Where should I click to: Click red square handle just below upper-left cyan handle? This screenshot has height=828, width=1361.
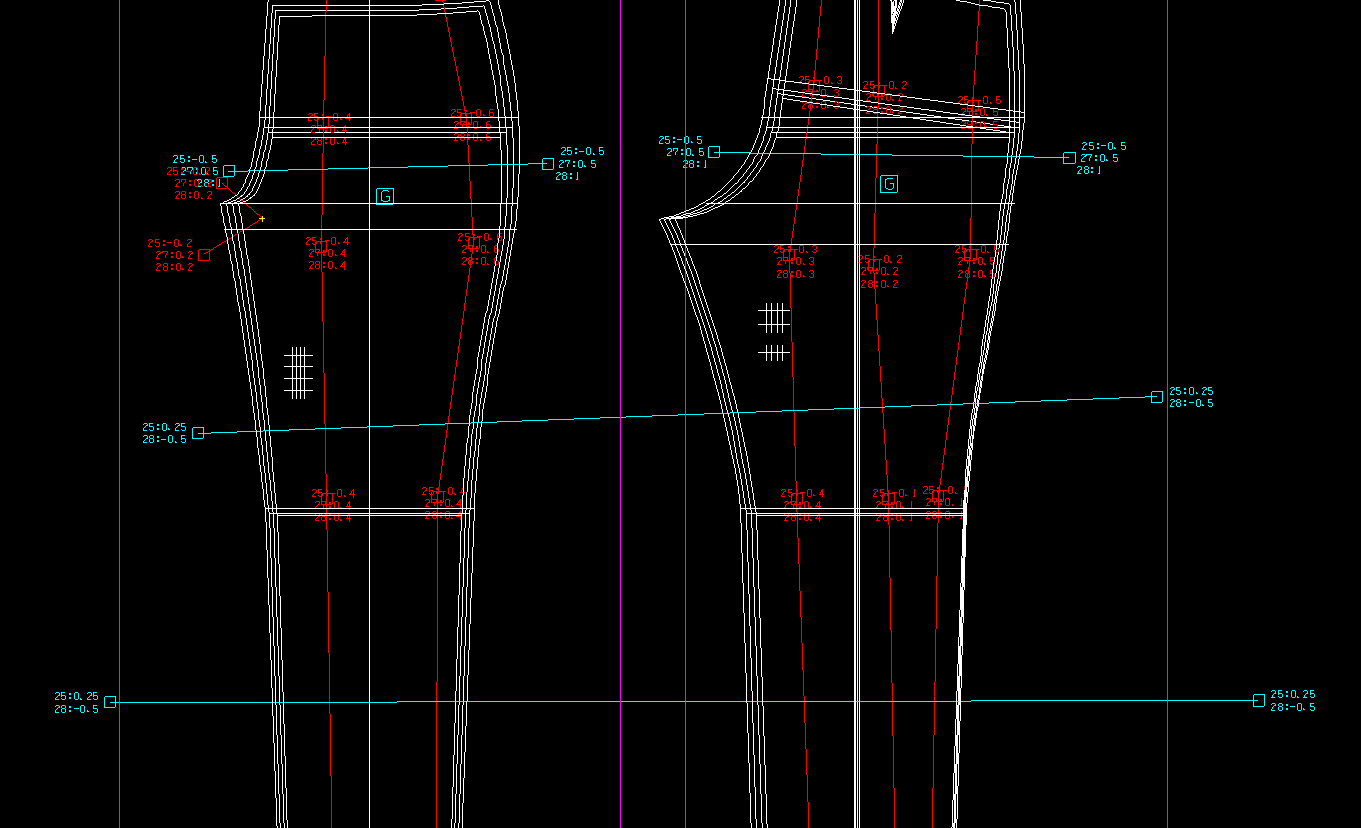coord(221,184)
